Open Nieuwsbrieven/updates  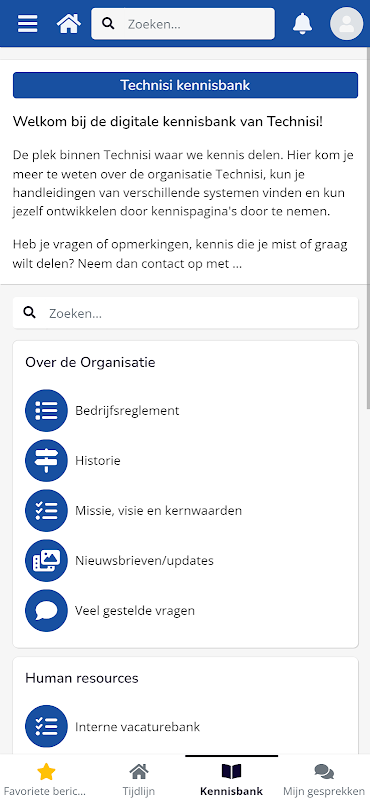[x=144, y=561]
